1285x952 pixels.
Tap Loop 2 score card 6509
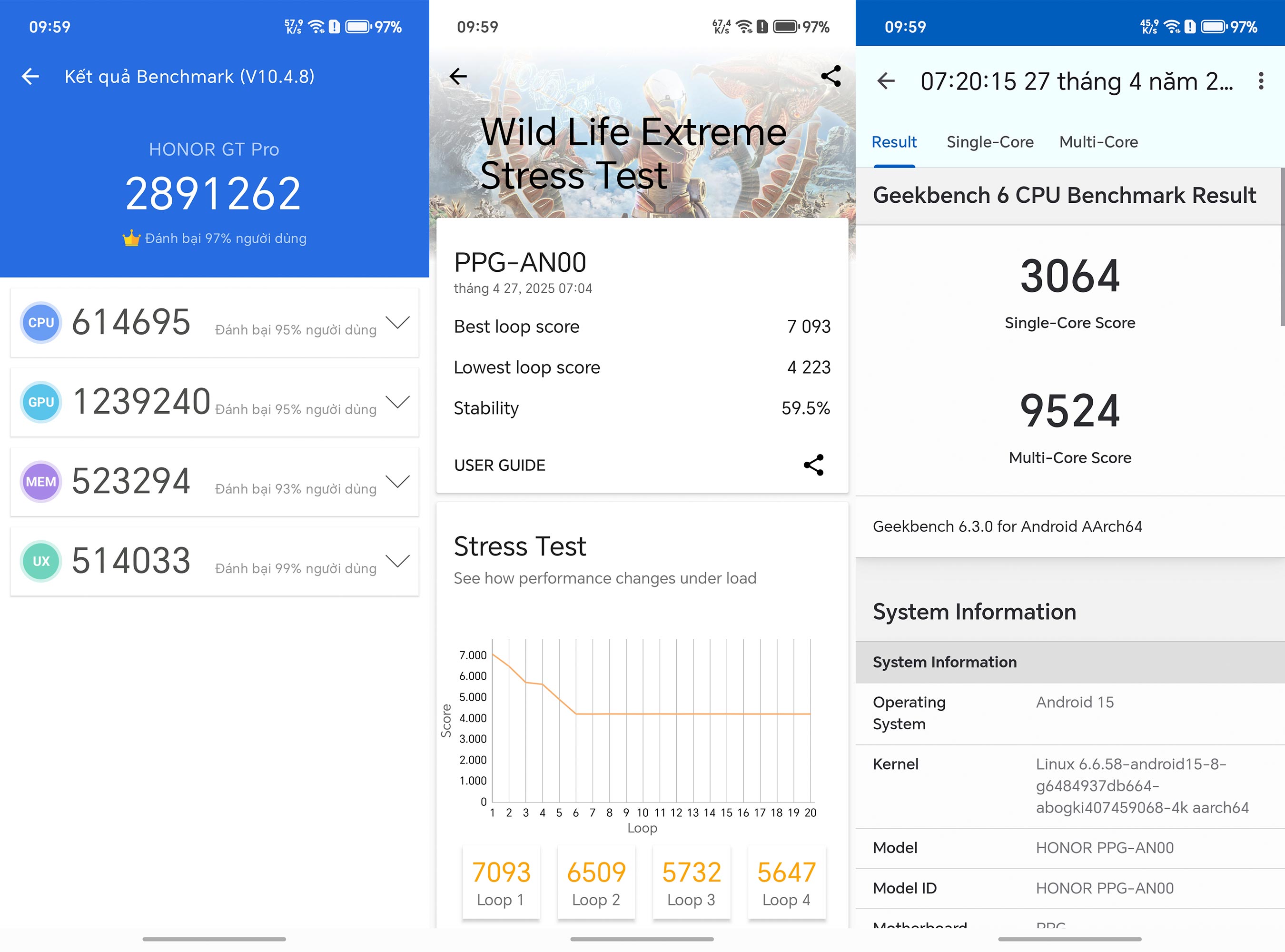596,882
